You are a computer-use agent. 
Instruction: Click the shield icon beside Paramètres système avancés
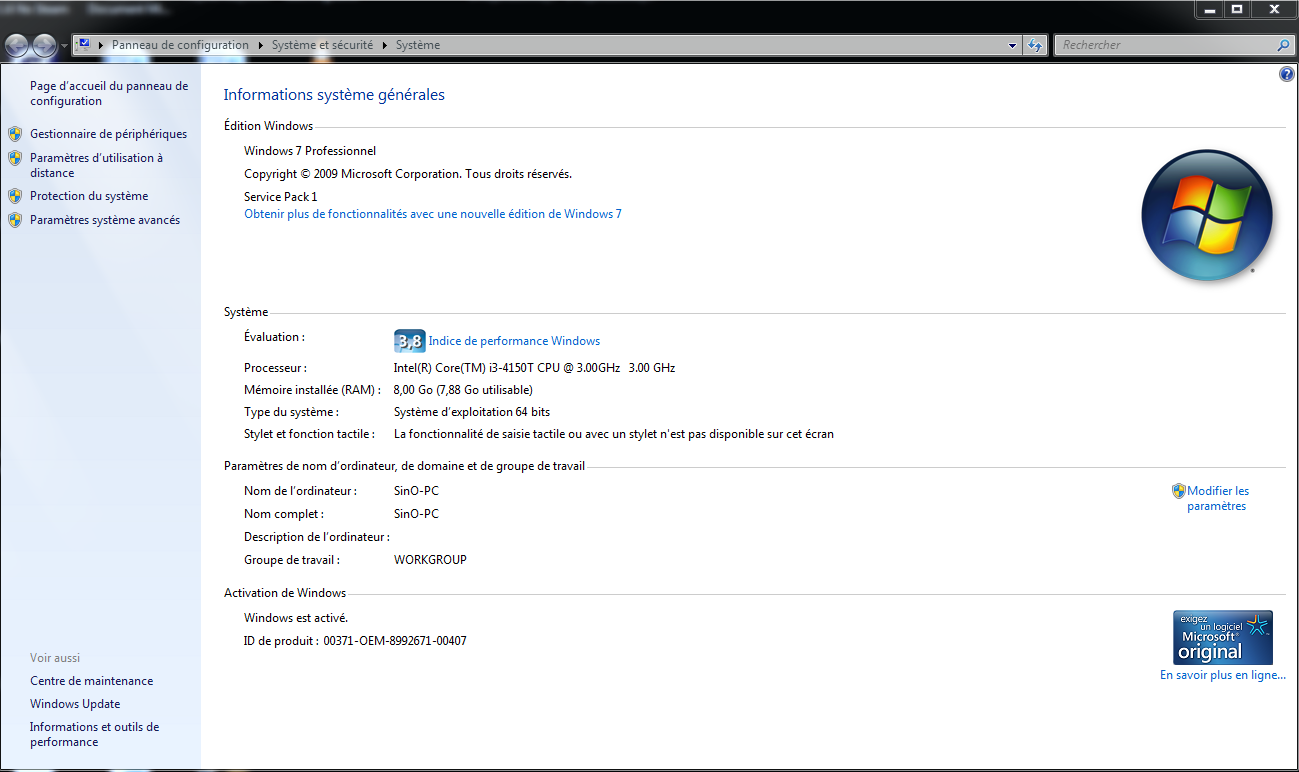pyautogui.click(x=15, y=220)
